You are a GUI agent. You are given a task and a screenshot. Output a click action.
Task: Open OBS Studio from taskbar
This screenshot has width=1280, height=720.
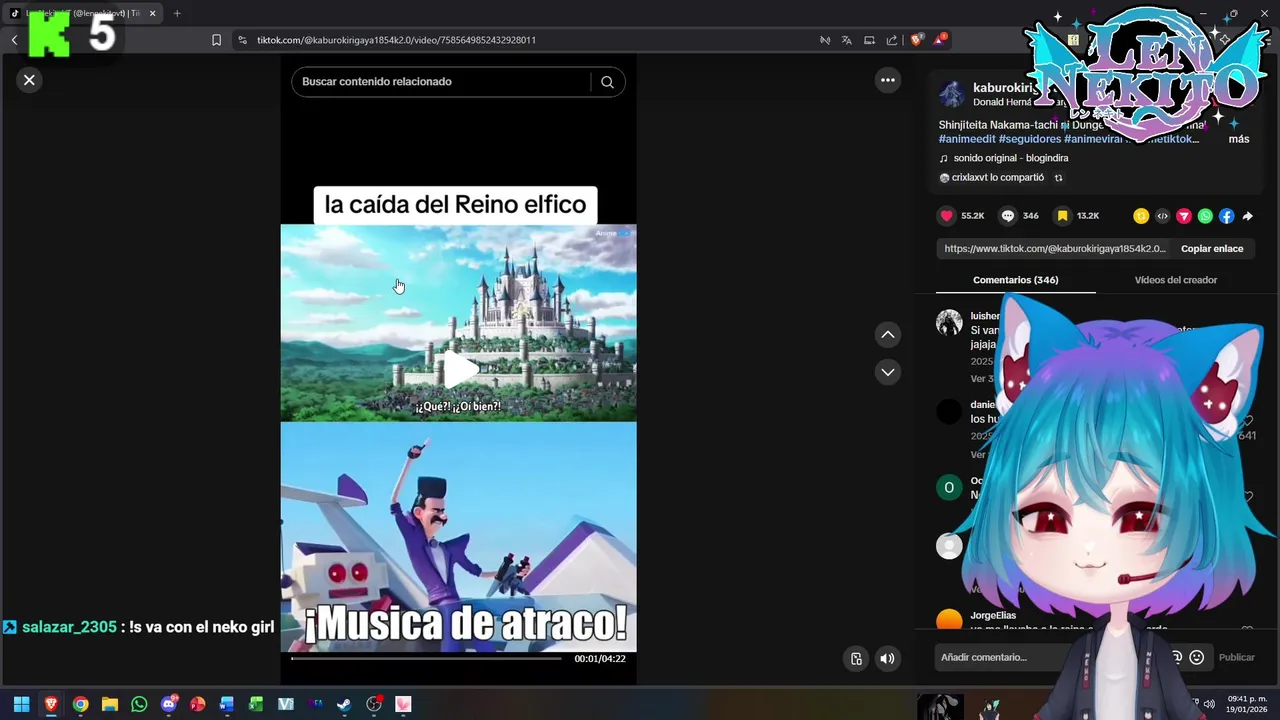[x=374, y=704]
